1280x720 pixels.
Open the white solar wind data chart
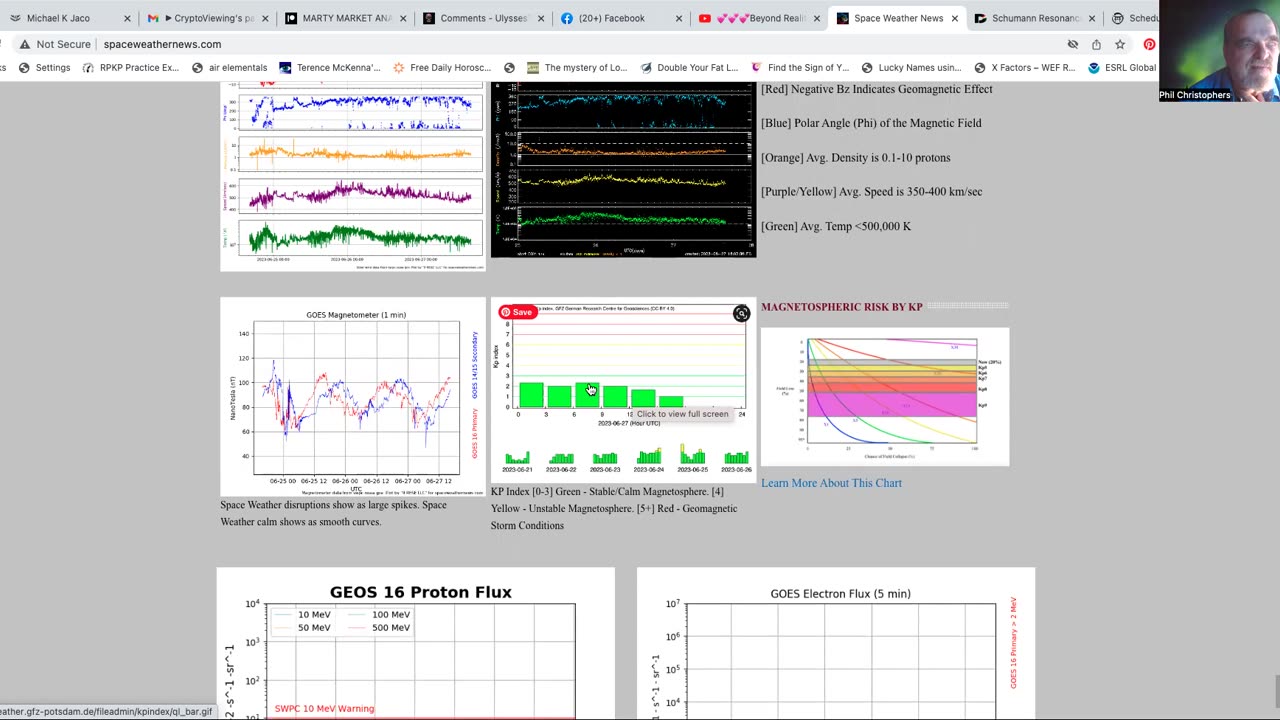(353, 177)
